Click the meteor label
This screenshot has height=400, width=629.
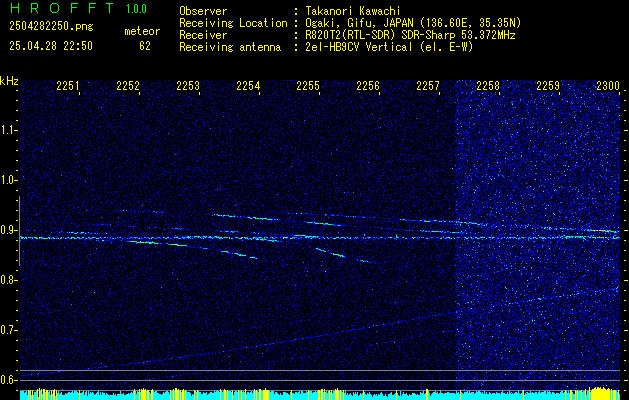click(142, 31)
